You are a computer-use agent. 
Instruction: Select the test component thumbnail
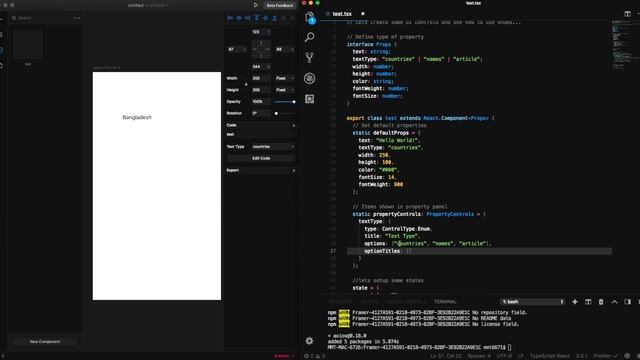click(28, 44)
